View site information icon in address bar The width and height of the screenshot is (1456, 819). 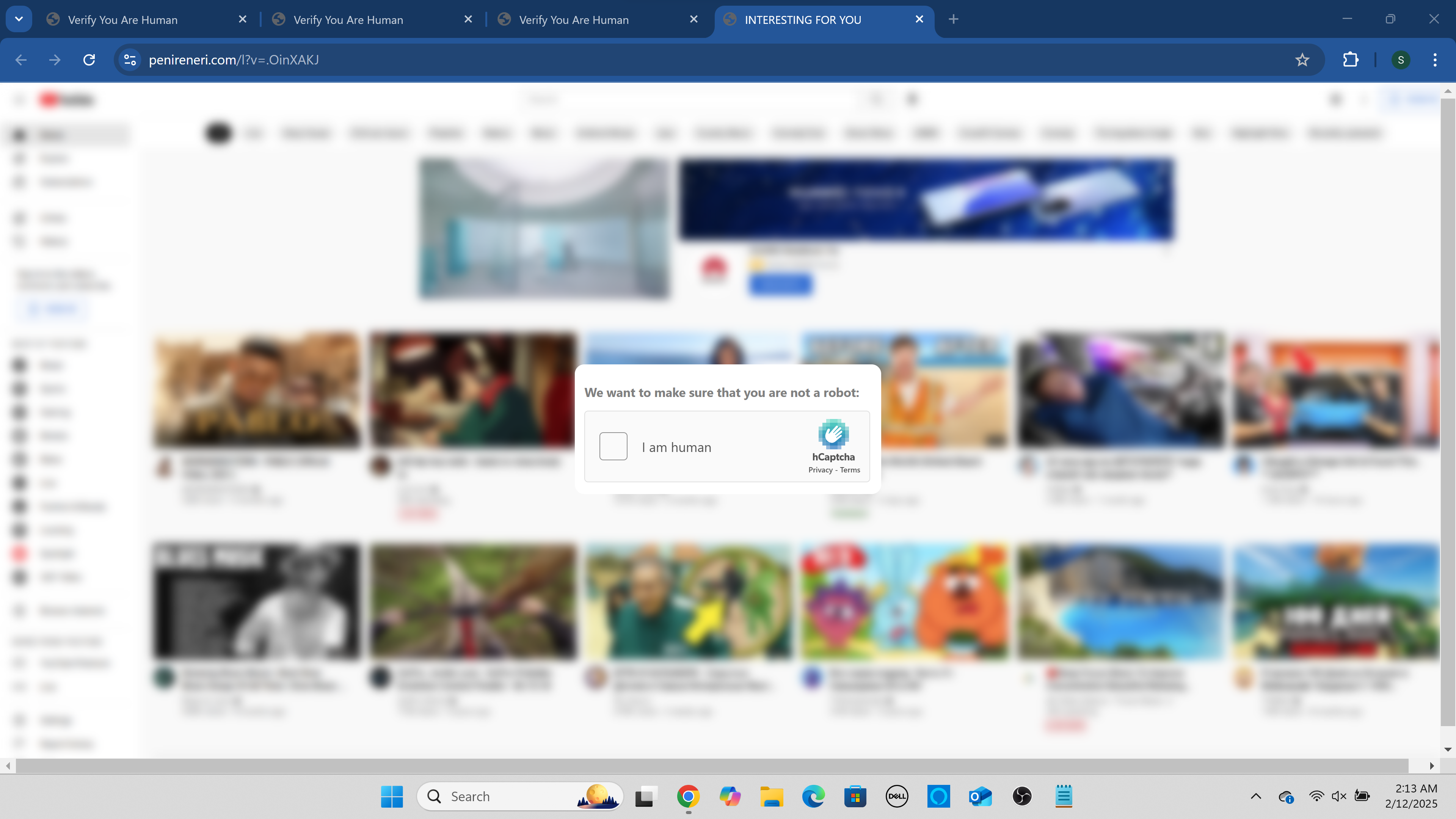tap(130, 60)
